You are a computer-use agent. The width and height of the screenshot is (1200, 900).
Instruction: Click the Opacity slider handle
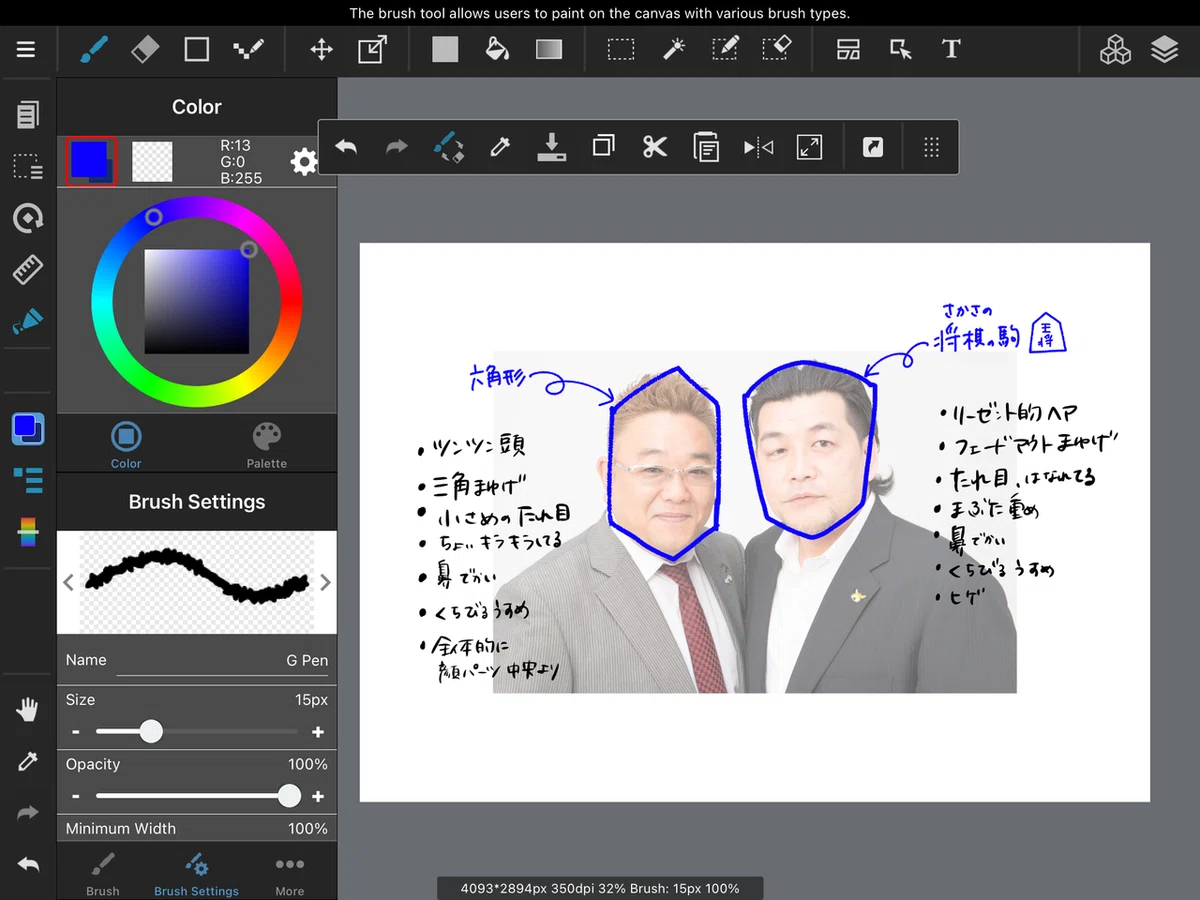[x=289, y=796]
